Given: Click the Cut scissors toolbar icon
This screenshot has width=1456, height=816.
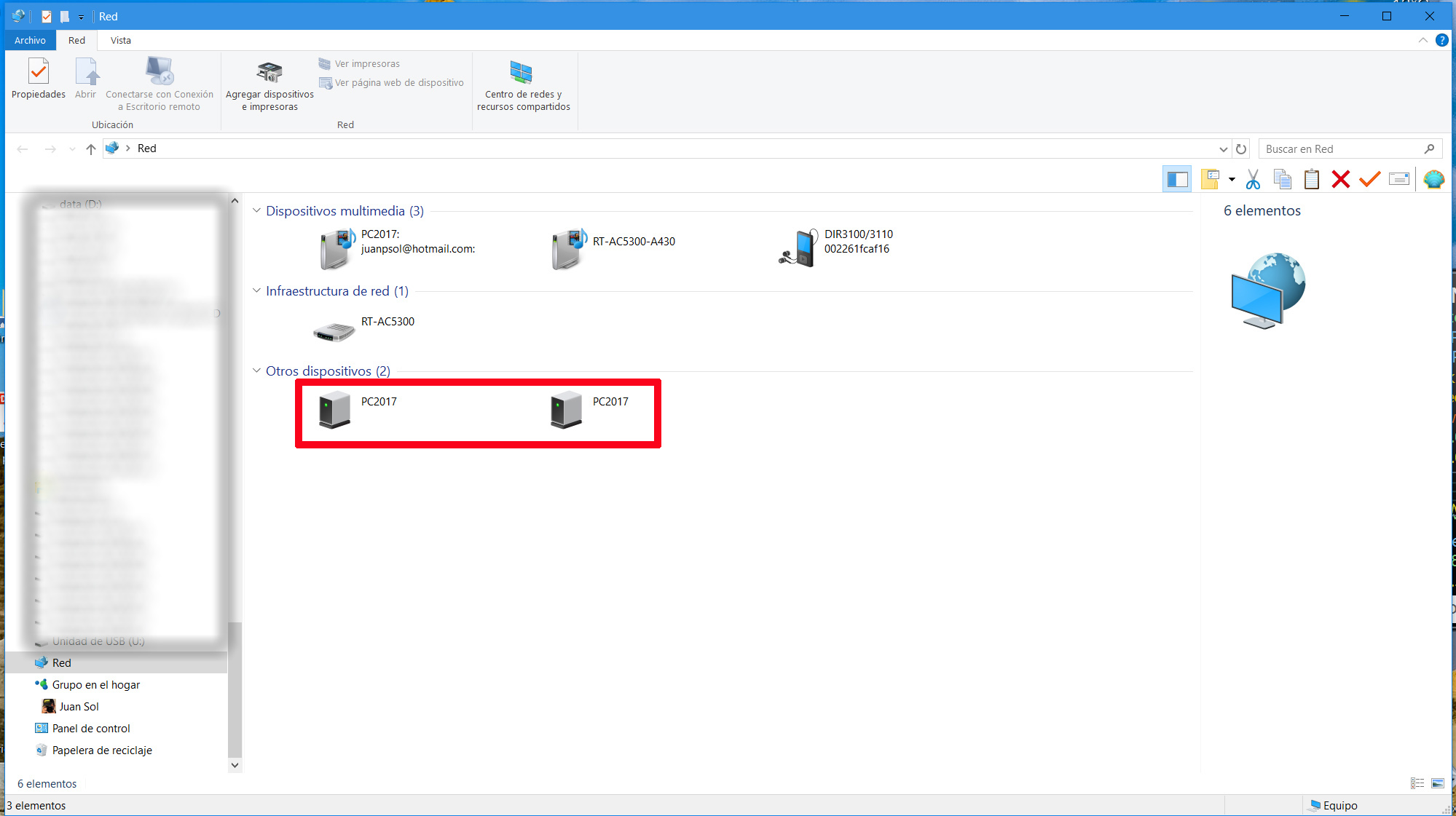Looking at the screenshot, I should pyautogui.click(x=1253, y=179).
